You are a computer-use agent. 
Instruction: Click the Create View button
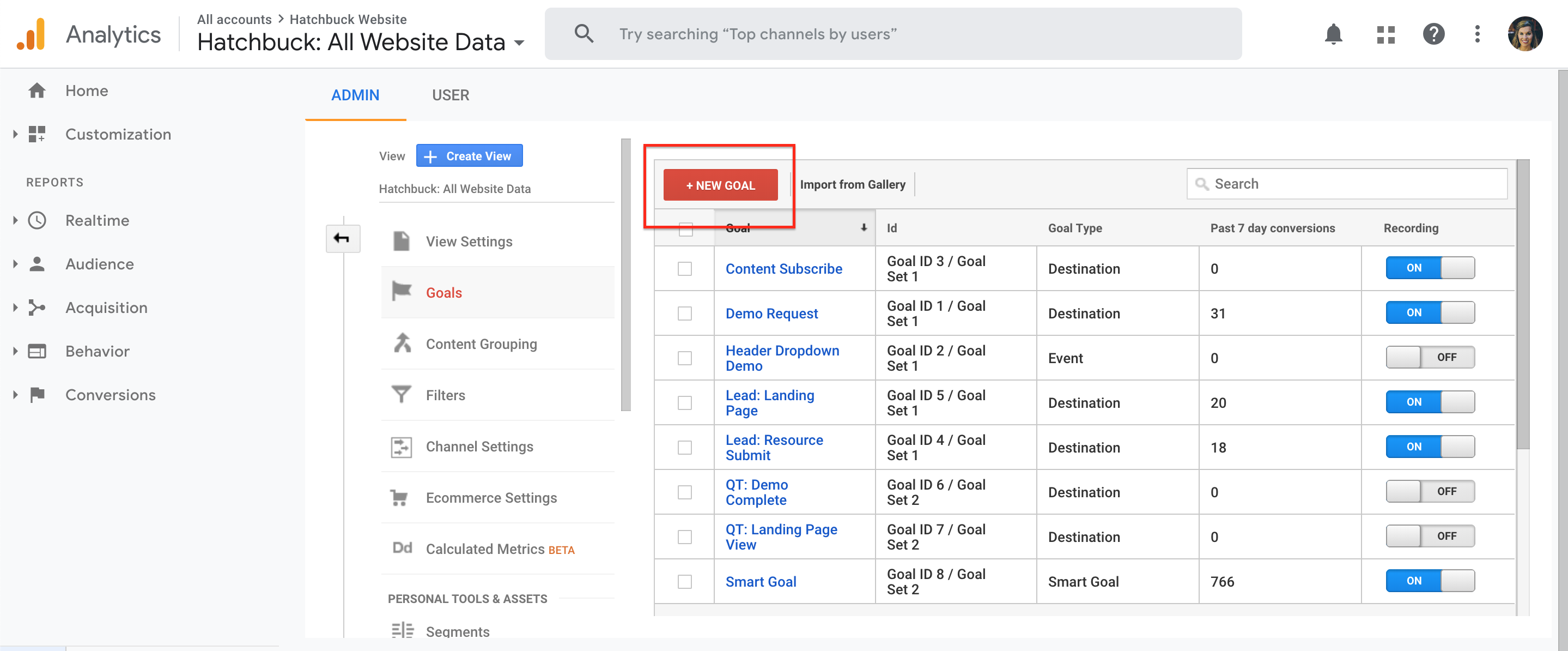click(469, 156)
